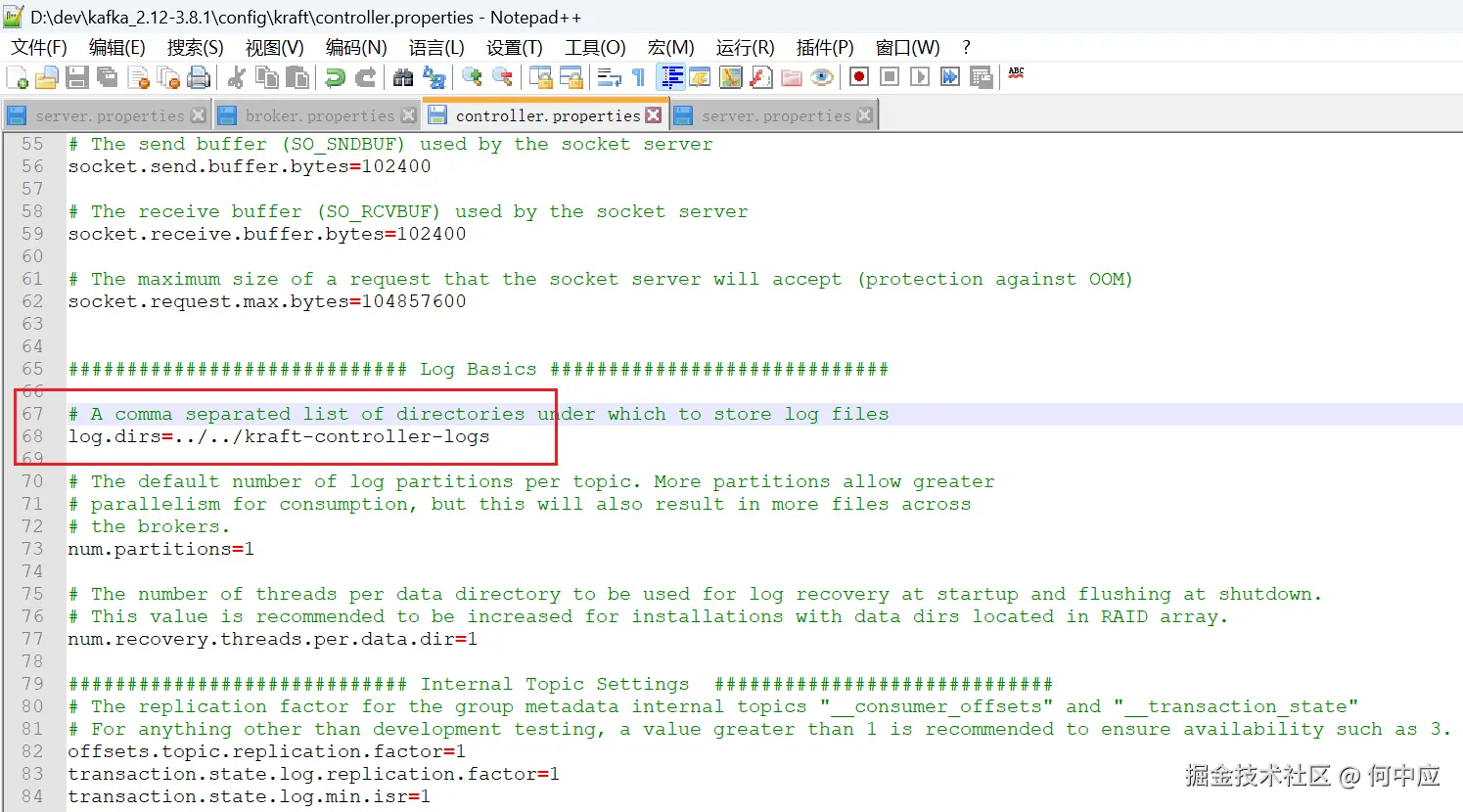The height and width of the screenshot is (812, 1463).
Task: Click line number 73 in the margin
Action: pyautogui.click(x=32, y=549)
